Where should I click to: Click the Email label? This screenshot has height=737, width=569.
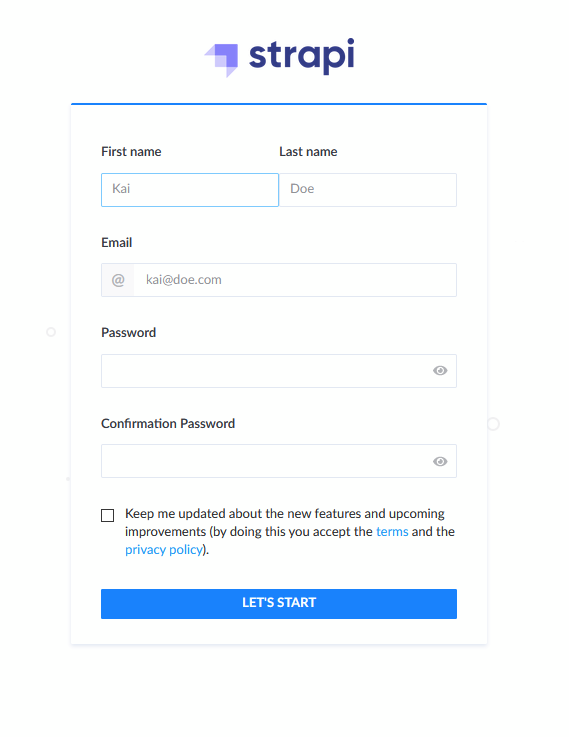pyautogui.click(x=117, y=243)
